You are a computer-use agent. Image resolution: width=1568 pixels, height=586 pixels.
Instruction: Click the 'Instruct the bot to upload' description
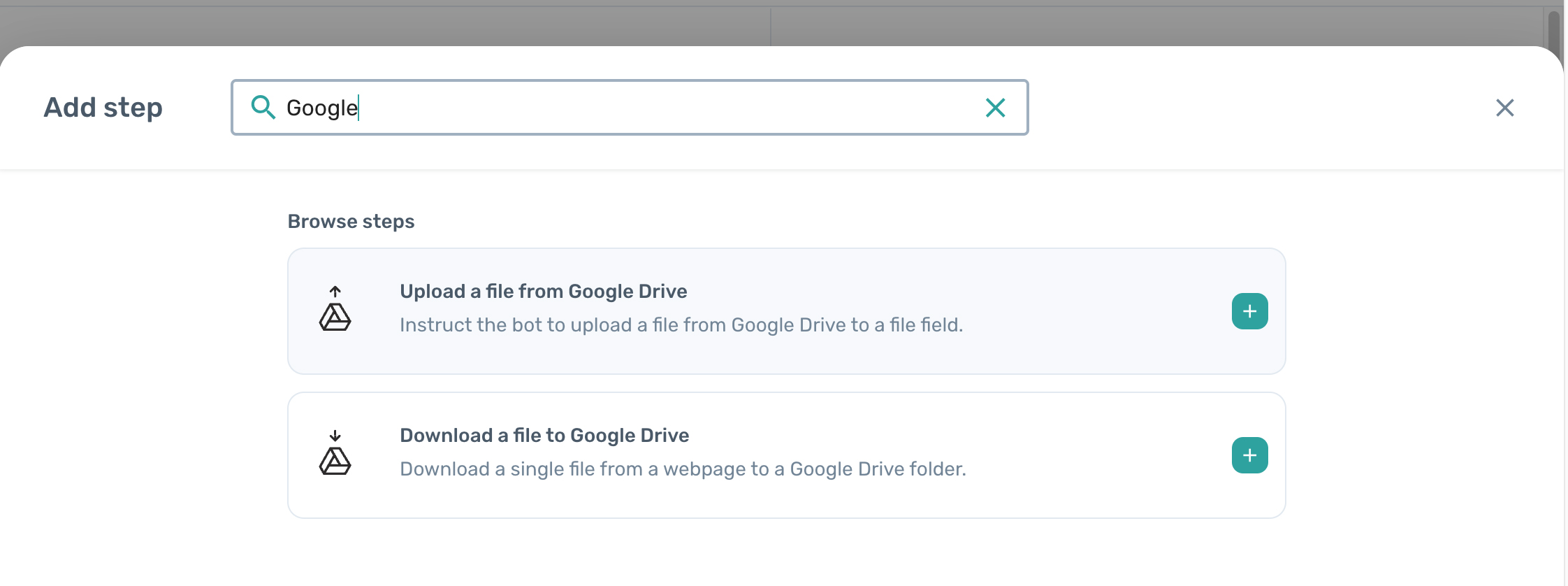point(681,325)
